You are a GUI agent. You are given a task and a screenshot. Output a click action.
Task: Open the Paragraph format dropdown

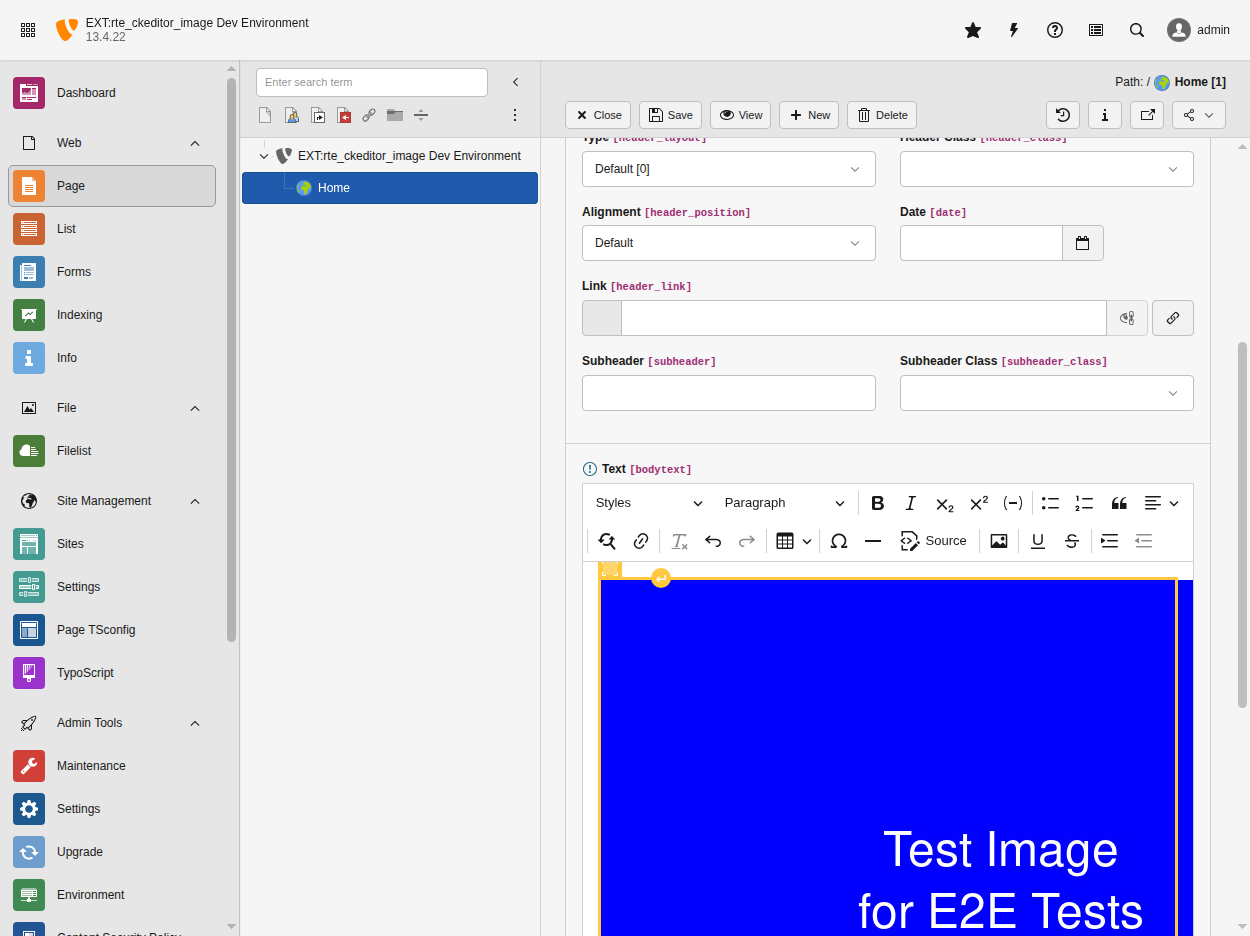(x=786, y=503)
